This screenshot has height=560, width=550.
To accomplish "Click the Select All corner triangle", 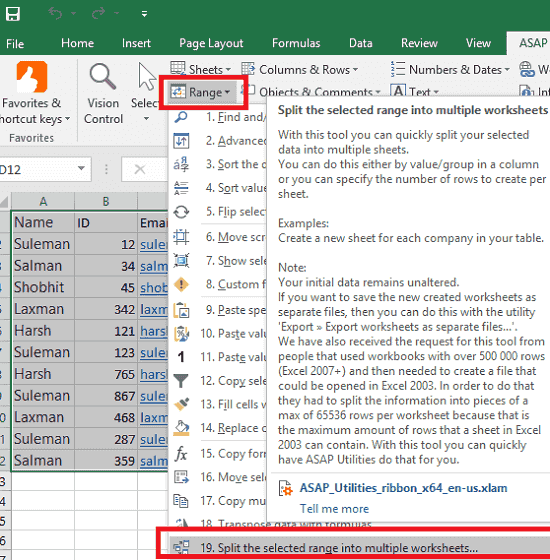I will pyautogui.click(x=4, y=201).
